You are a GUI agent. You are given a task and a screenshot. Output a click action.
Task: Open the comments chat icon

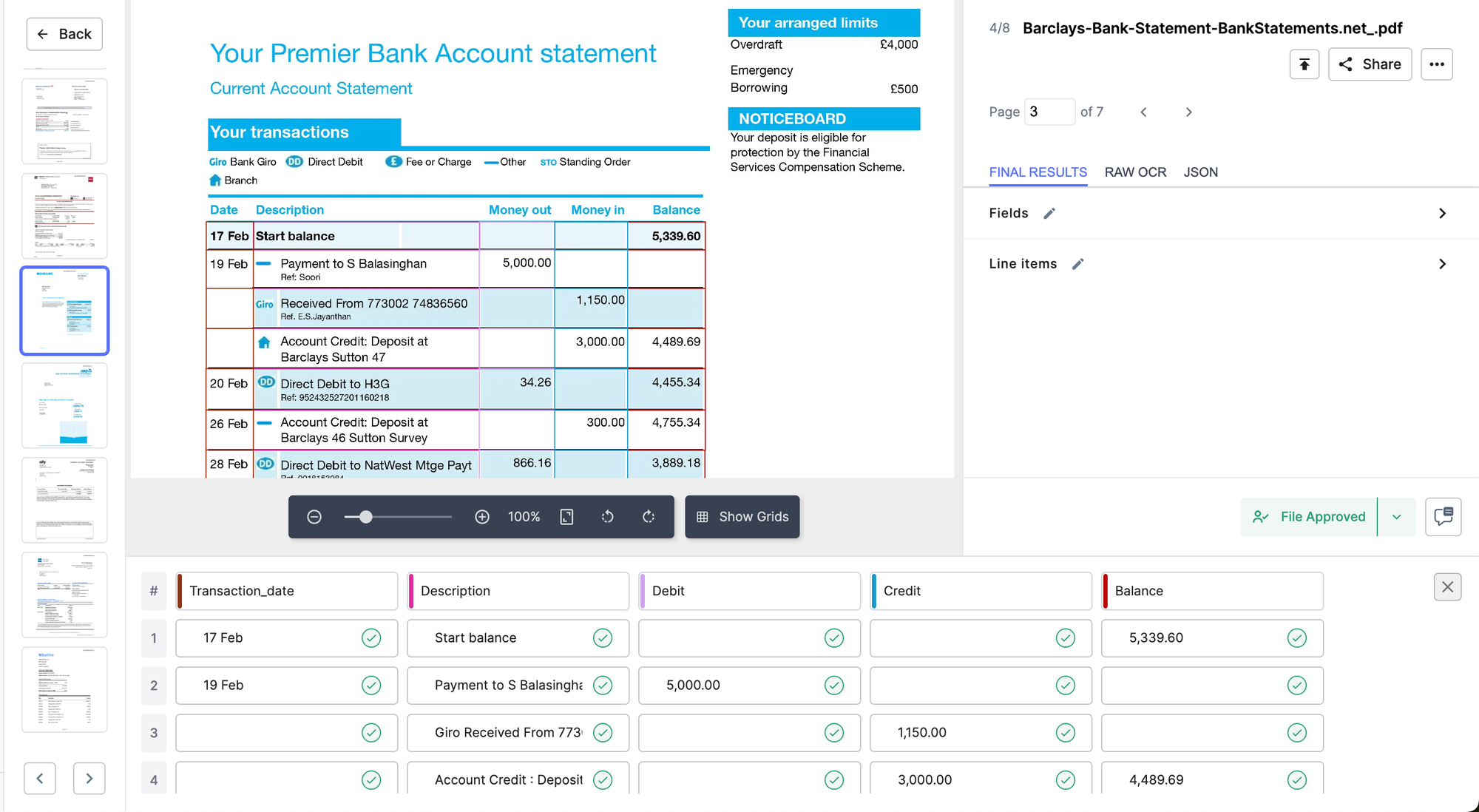[x=1443, y=517]
